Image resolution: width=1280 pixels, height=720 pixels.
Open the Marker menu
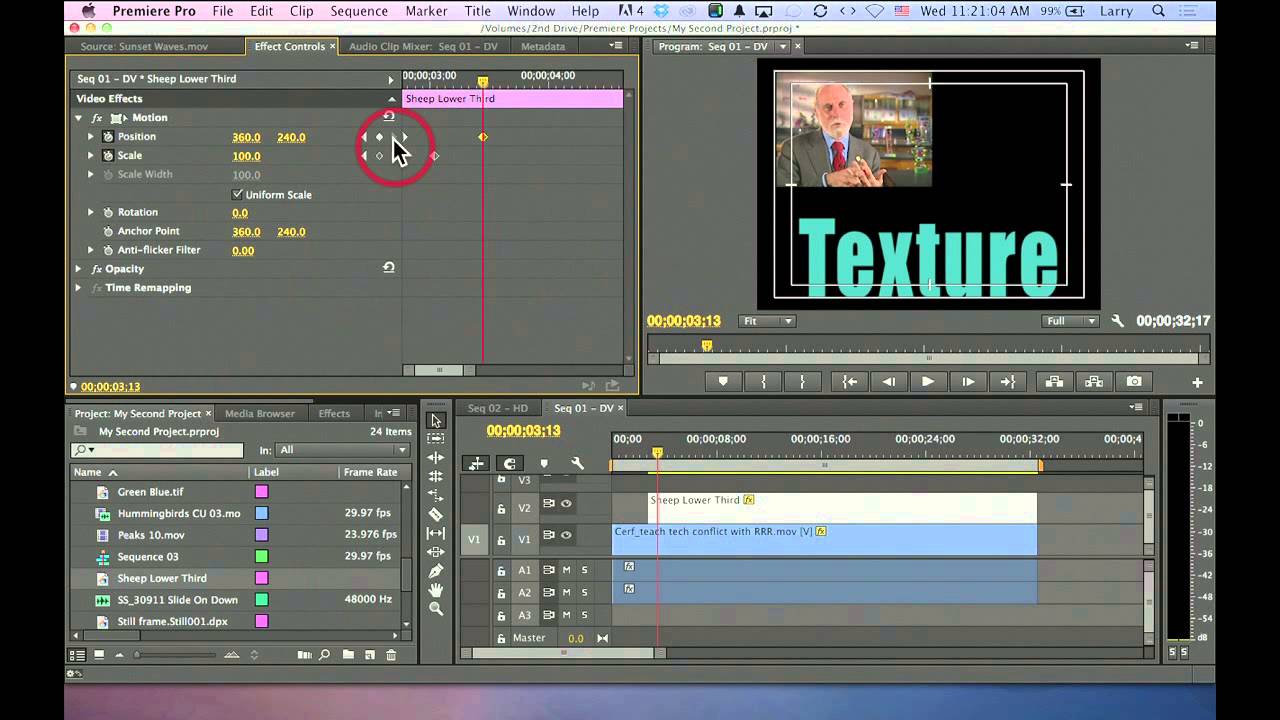pyautogui.click(x=426, y=11)
